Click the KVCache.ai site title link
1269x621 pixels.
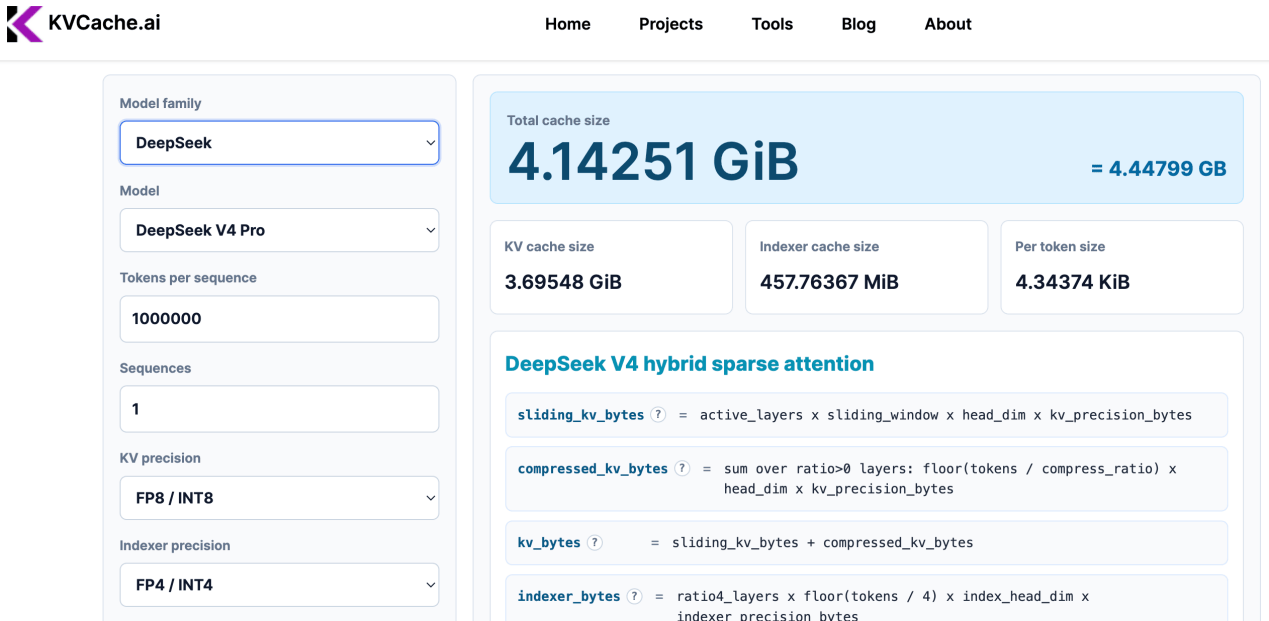(x=104, y=22)
